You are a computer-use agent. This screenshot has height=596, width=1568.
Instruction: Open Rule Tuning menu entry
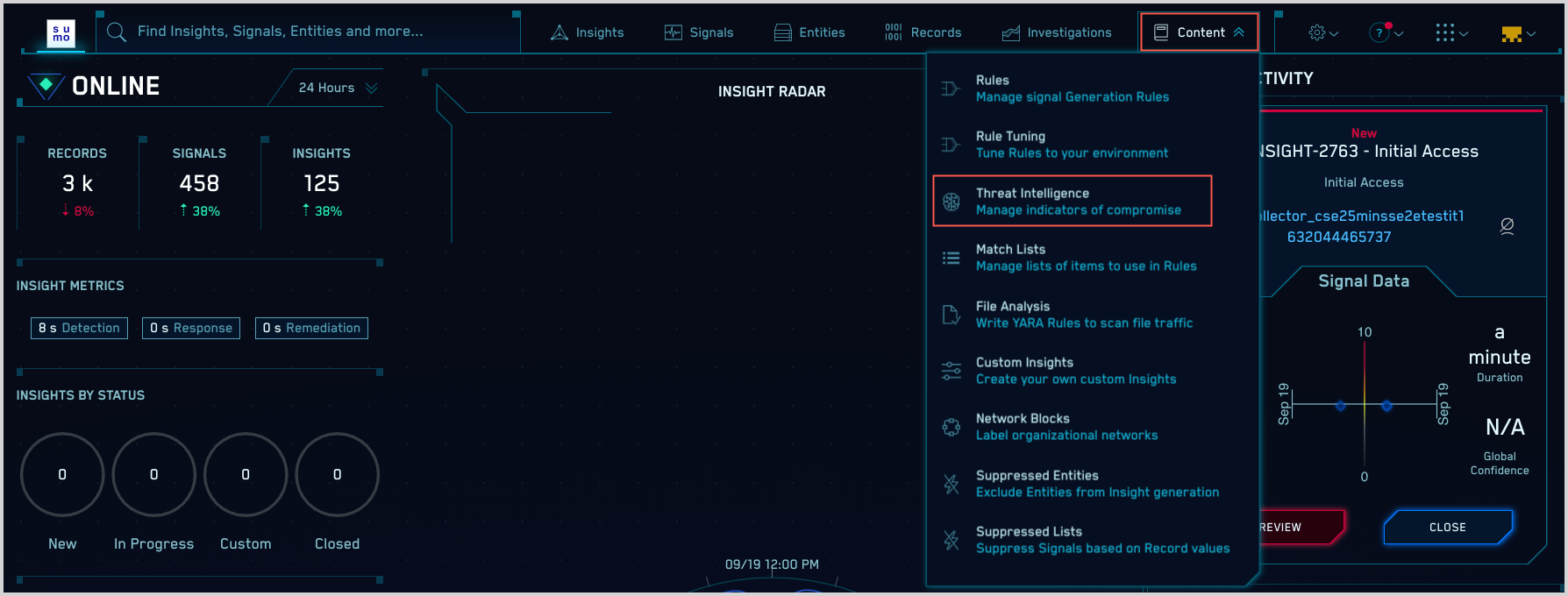tap(1071, 145)
